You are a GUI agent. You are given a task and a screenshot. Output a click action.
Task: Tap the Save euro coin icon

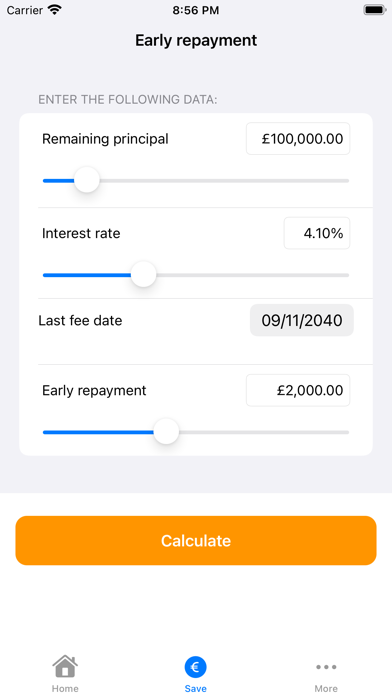195,667
